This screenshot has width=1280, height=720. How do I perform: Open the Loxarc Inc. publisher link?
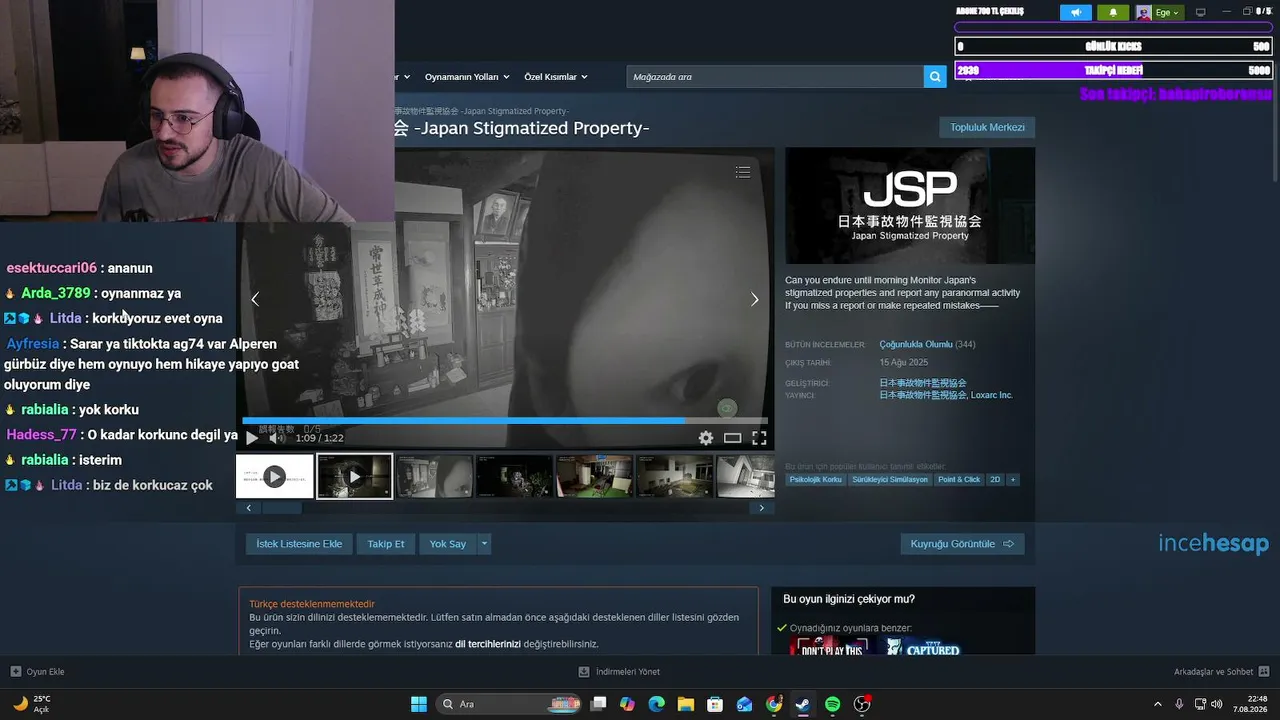pyautogui.click(x=993, y=395)
